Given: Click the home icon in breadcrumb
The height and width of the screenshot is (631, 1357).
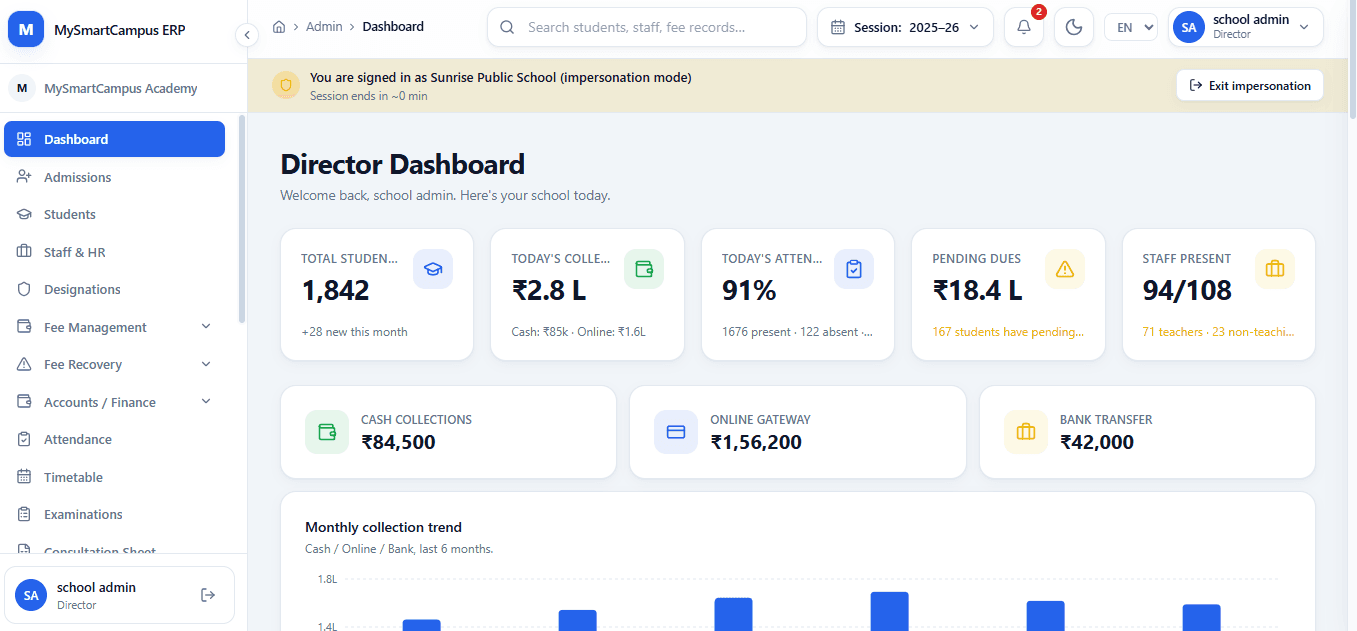Looking at the screenshot, I should click(x=279, y=27).
